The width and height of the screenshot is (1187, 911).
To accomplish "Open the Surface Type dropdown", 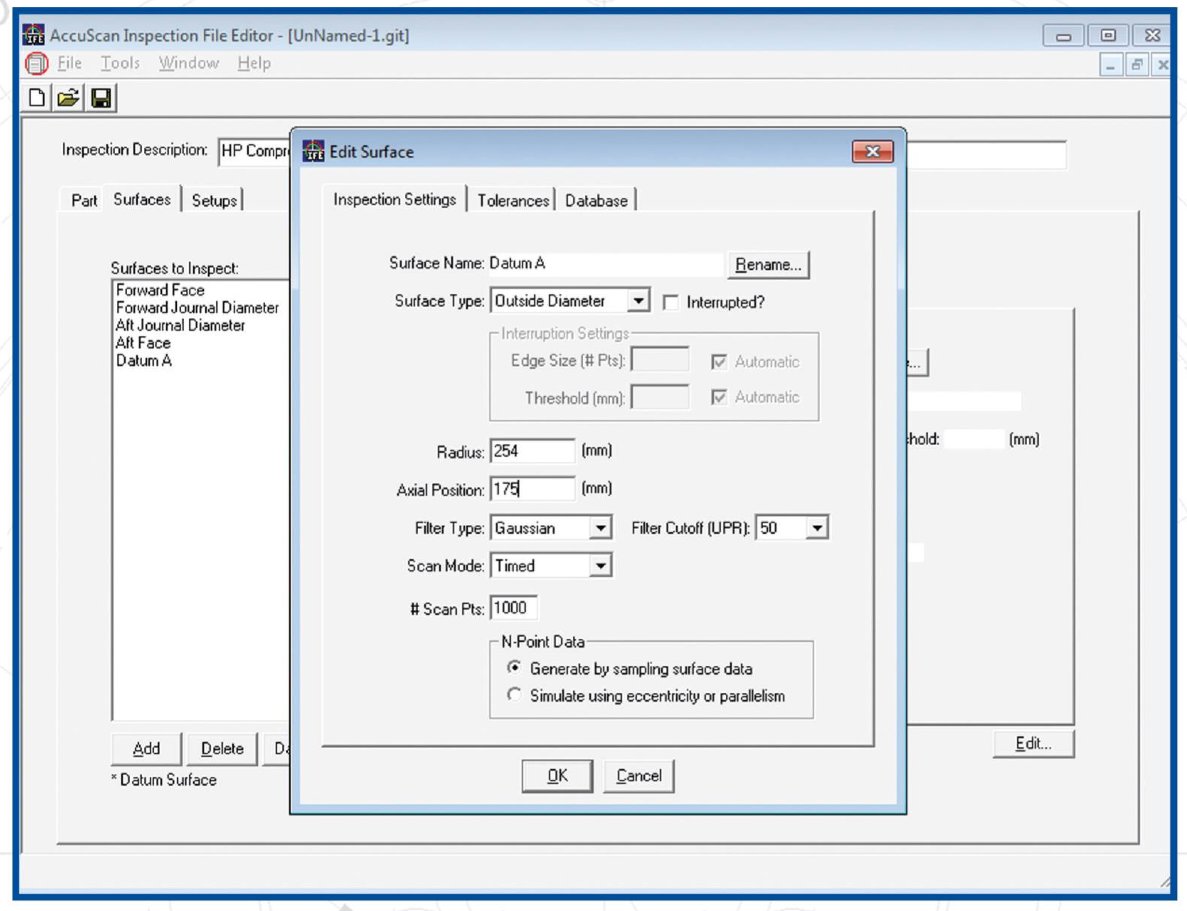I will [638, 301].
